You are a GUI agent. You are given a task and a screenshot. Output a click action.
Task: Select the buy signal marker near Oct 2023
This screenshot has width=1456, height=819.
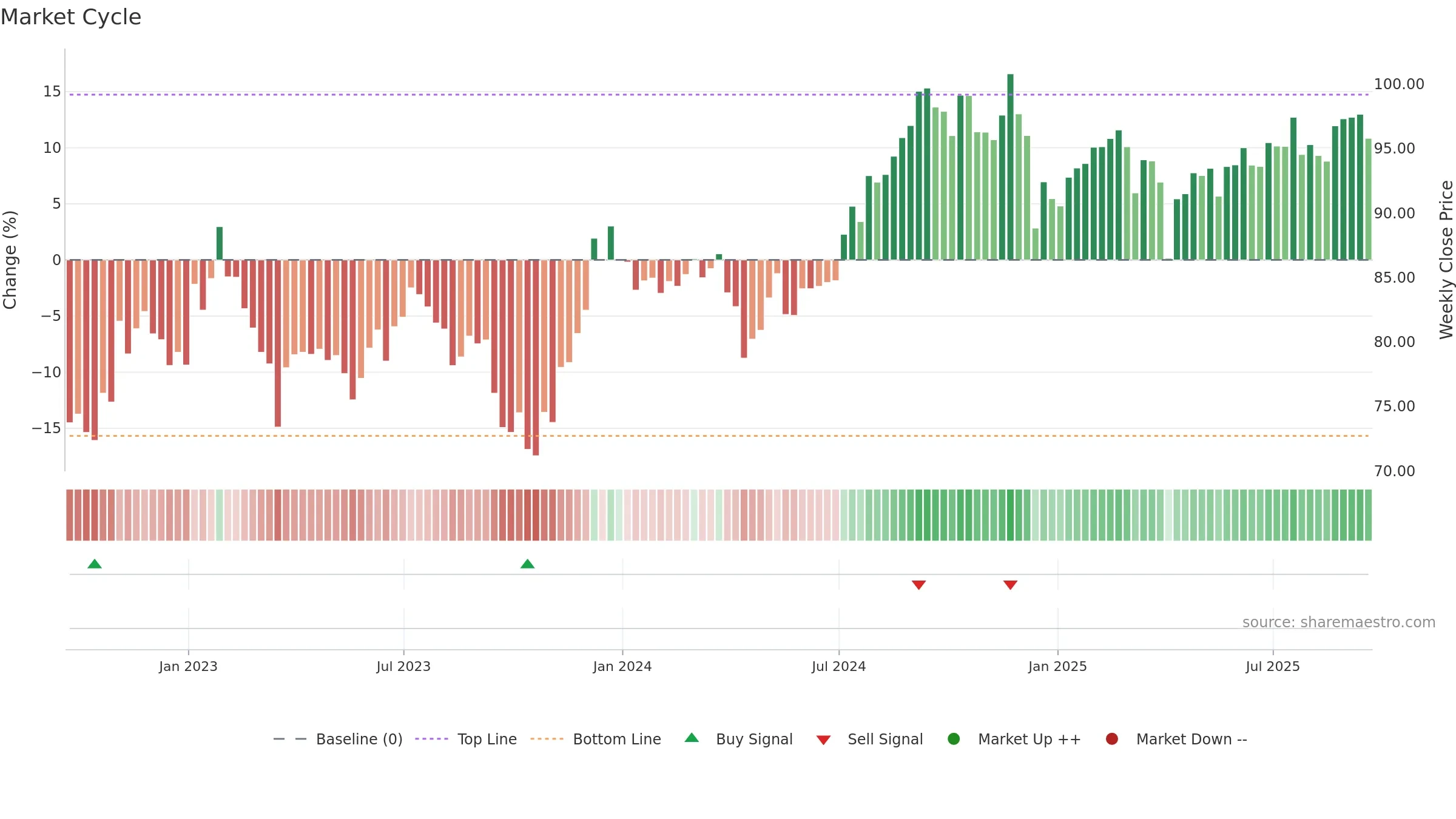coord(528,564)
